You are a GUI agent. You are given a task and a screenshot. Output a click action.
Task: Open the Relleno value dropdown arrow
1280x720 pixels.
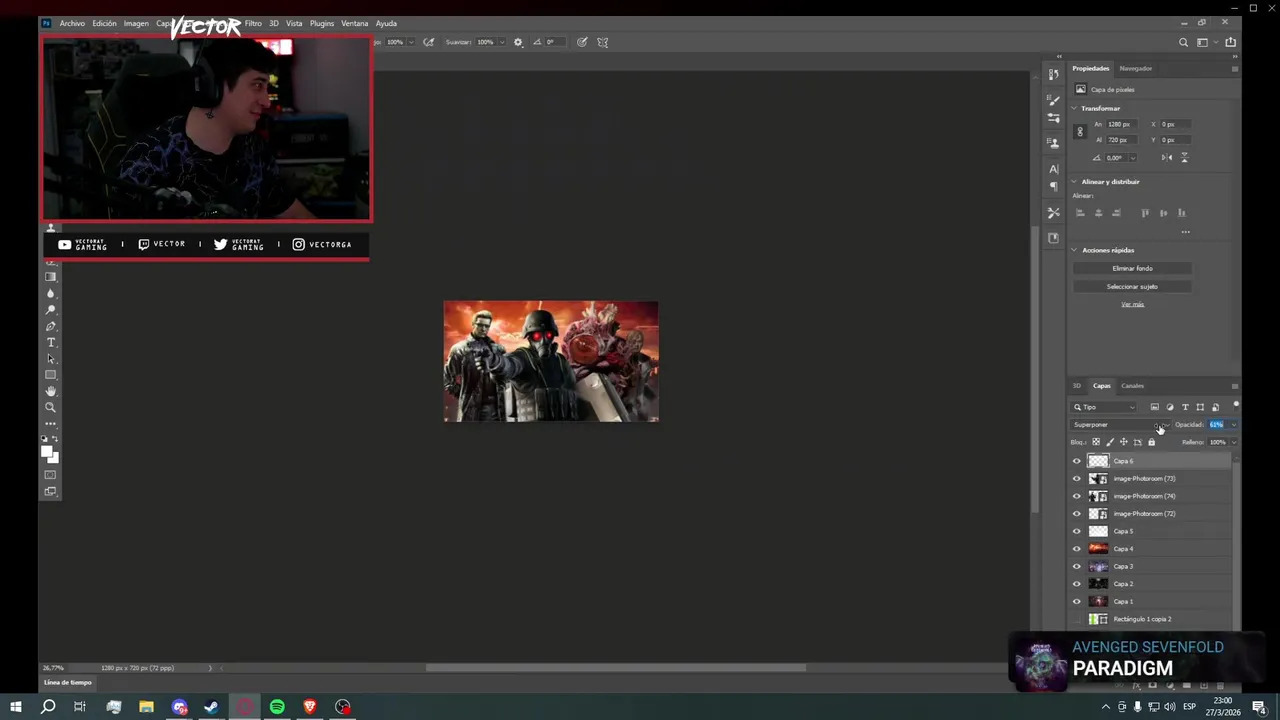point(1233,442)
